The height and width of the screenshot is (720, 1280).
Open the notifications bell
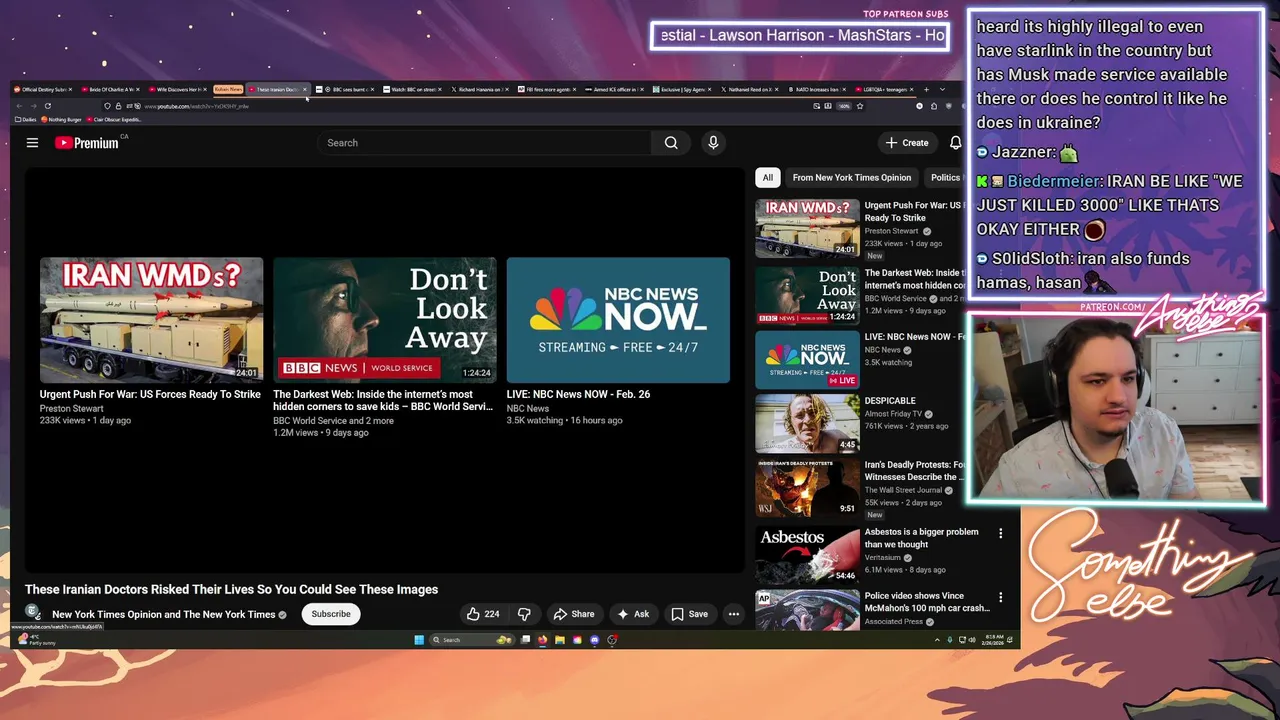point(955,143)
